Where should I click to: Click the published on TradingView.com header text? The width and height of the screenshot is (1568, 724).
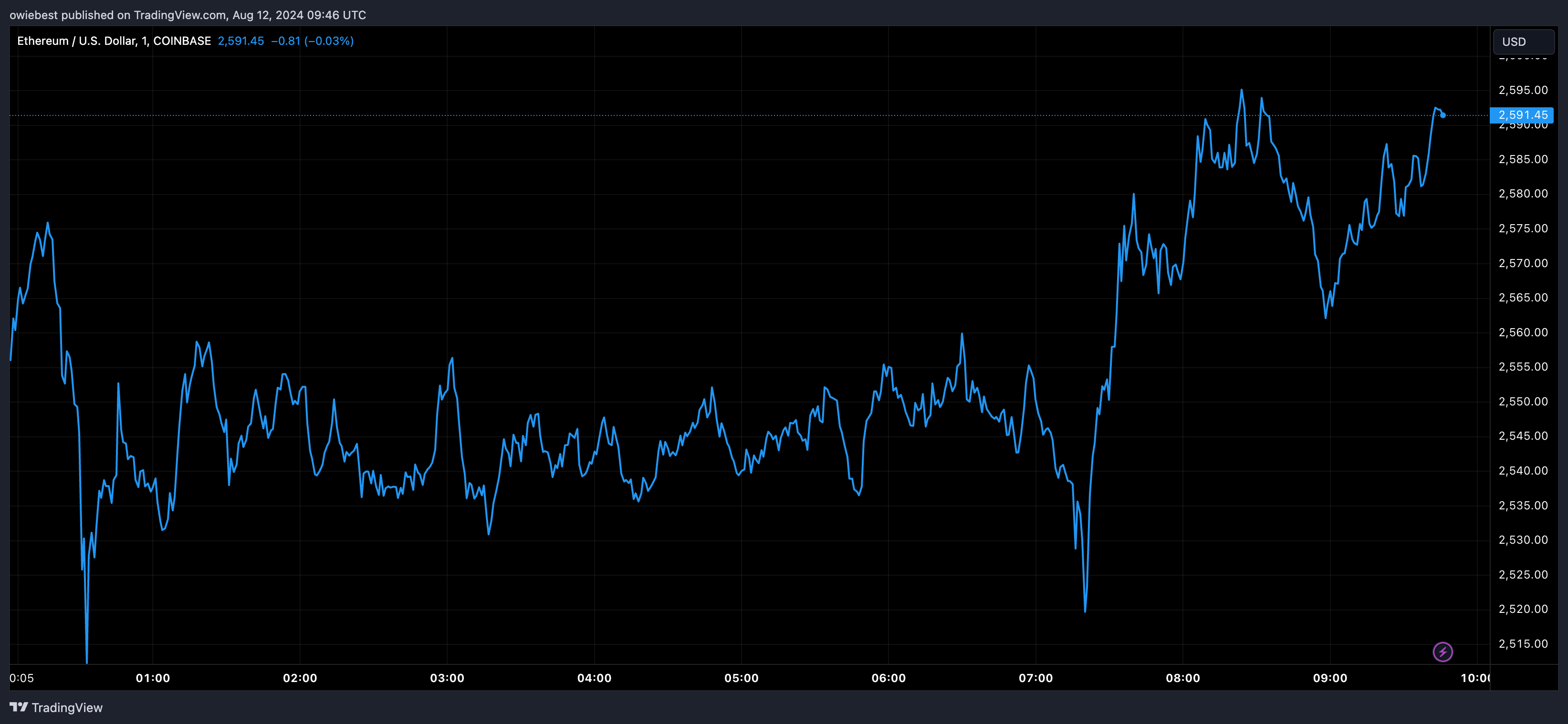point(188,15)
